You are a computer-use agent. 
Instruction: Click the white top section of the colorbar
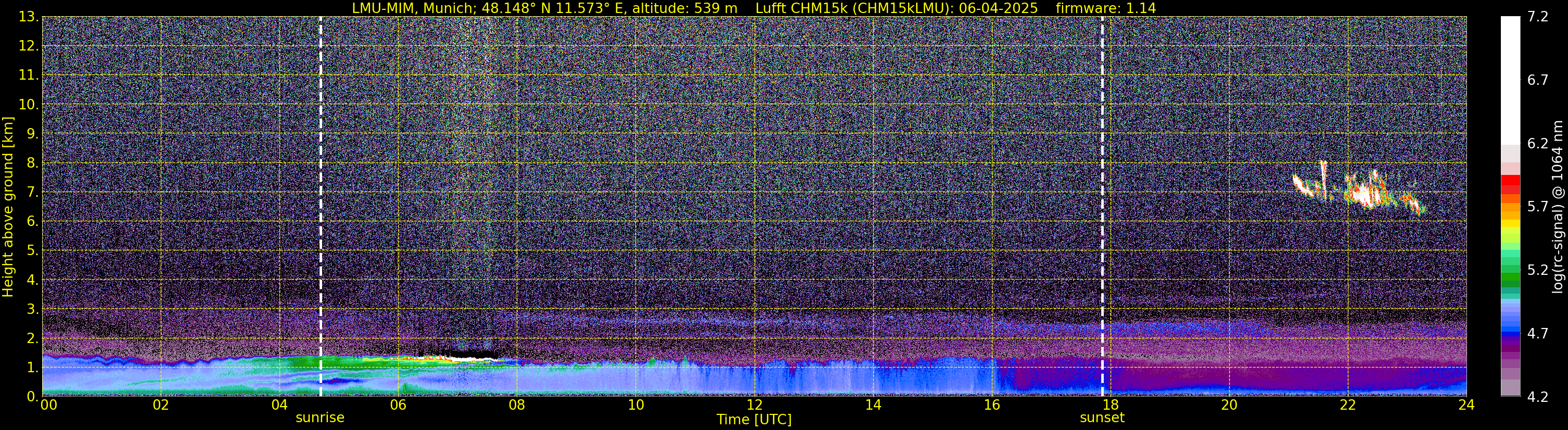(x=1510, y=80)
